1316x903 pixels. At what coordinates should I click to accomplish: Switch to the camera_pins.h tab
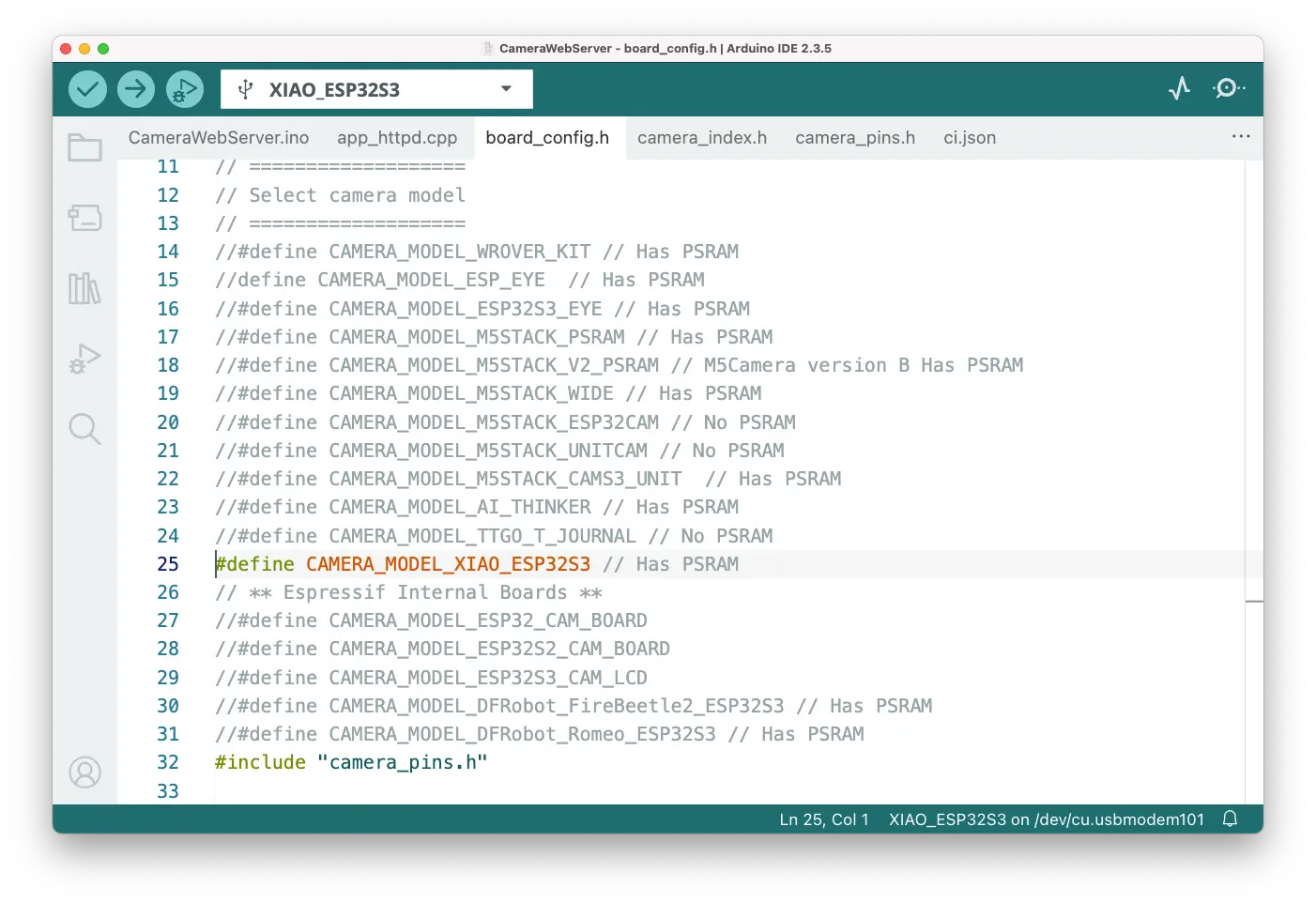point(855,138)
